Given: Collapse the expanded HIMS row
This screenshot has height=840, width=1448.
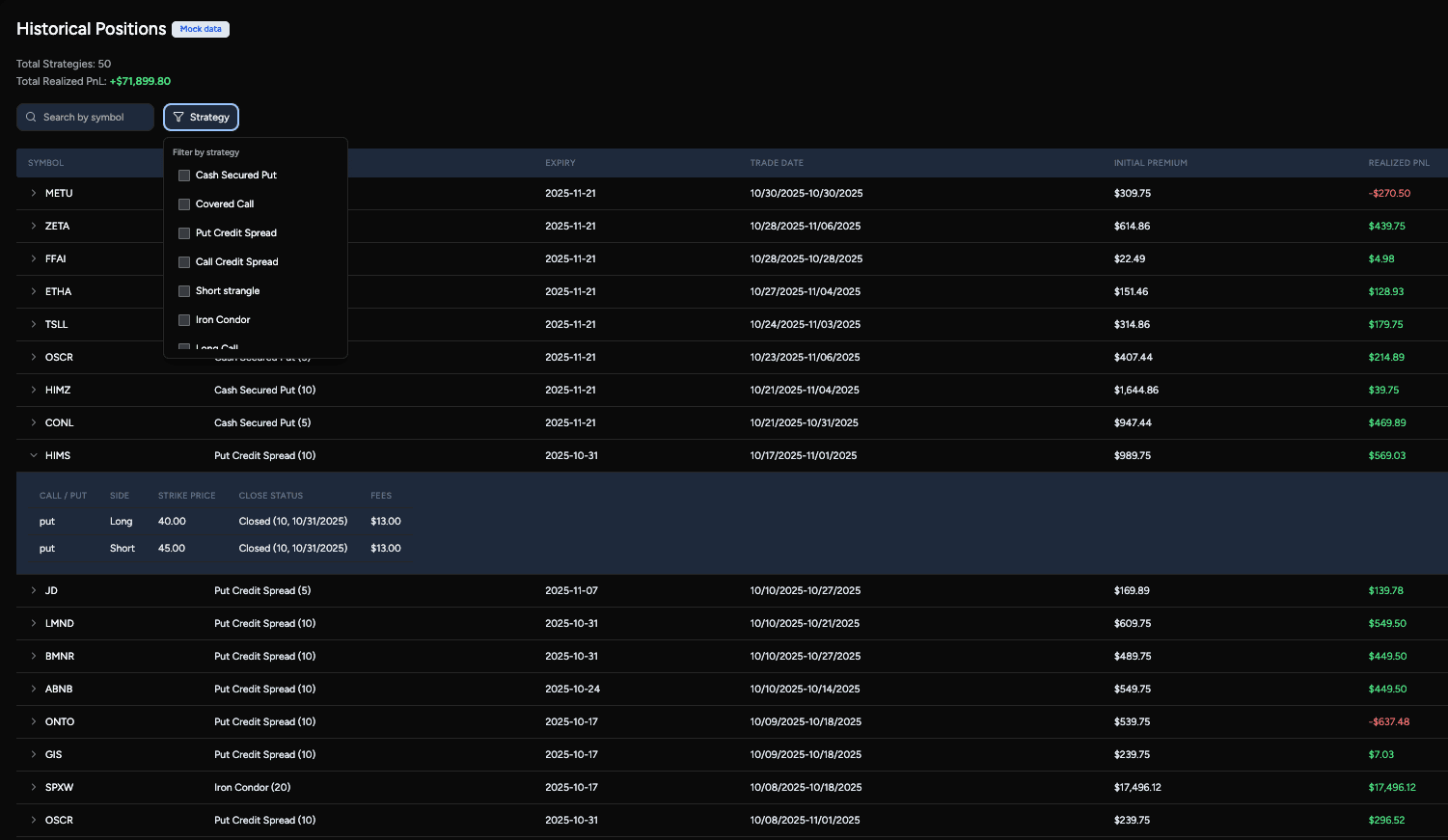Looking at the screenshot, I should click(x=34, y=456).
